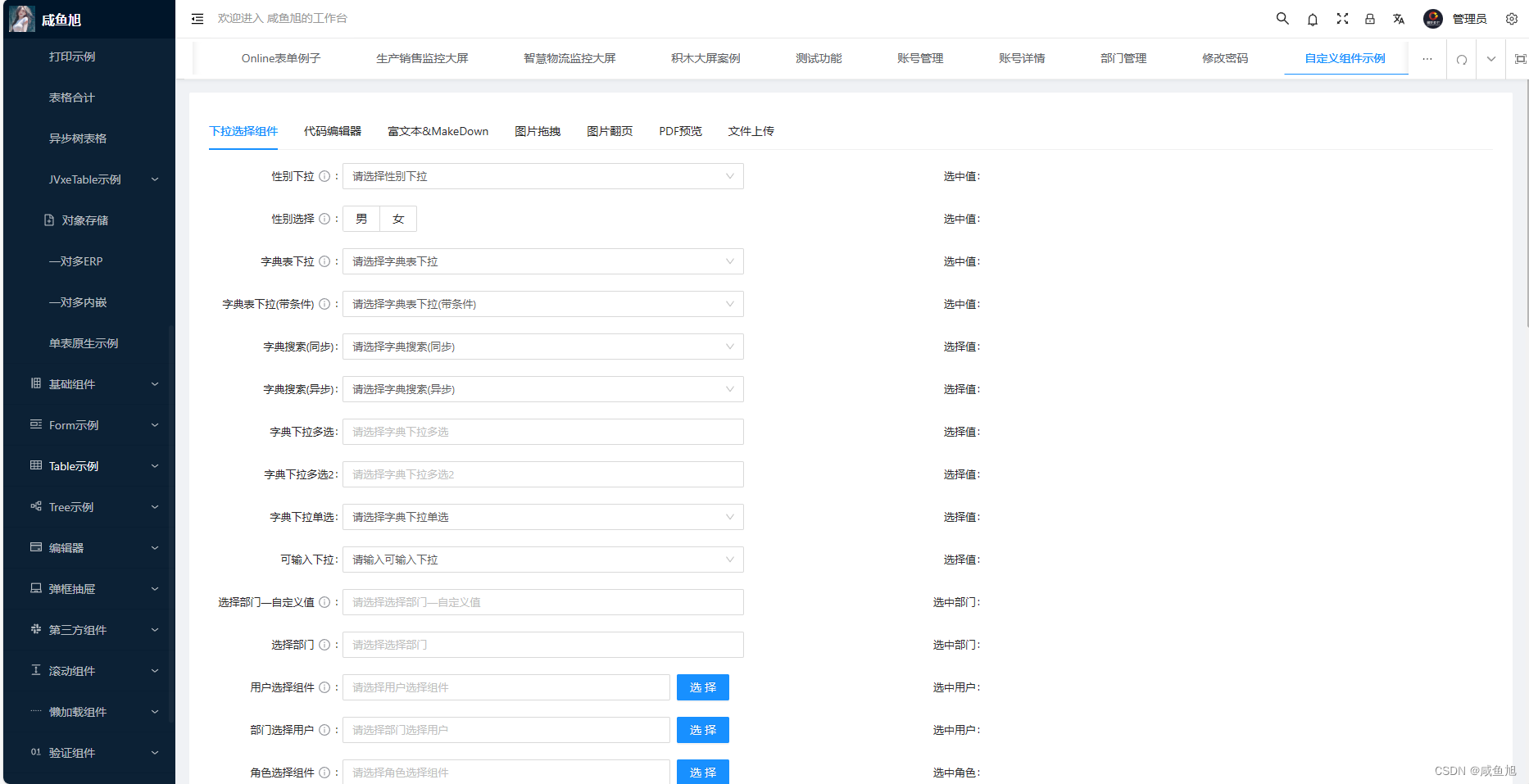The image size is (1529, 784).
Task: Click the 选择部门 input field
Action: coord(543,645)
